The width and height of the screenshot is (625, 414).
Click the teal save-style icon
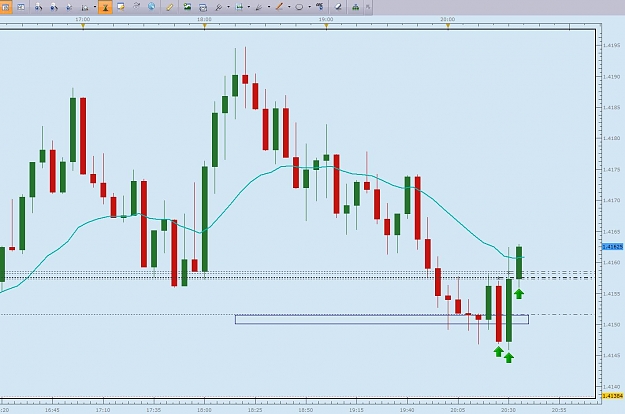click(239, 7)
